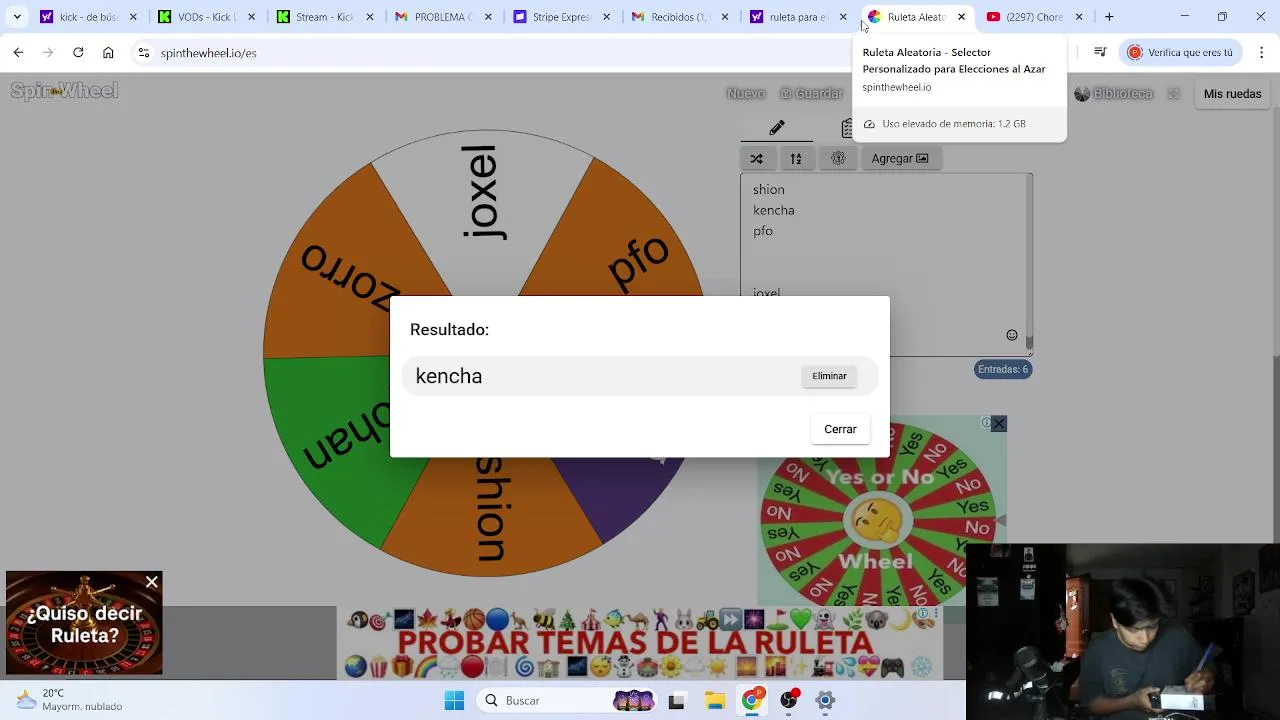
Task: Click the Entradas: 6 badge
Action: pyautogui.click(x=1003, y=369)
